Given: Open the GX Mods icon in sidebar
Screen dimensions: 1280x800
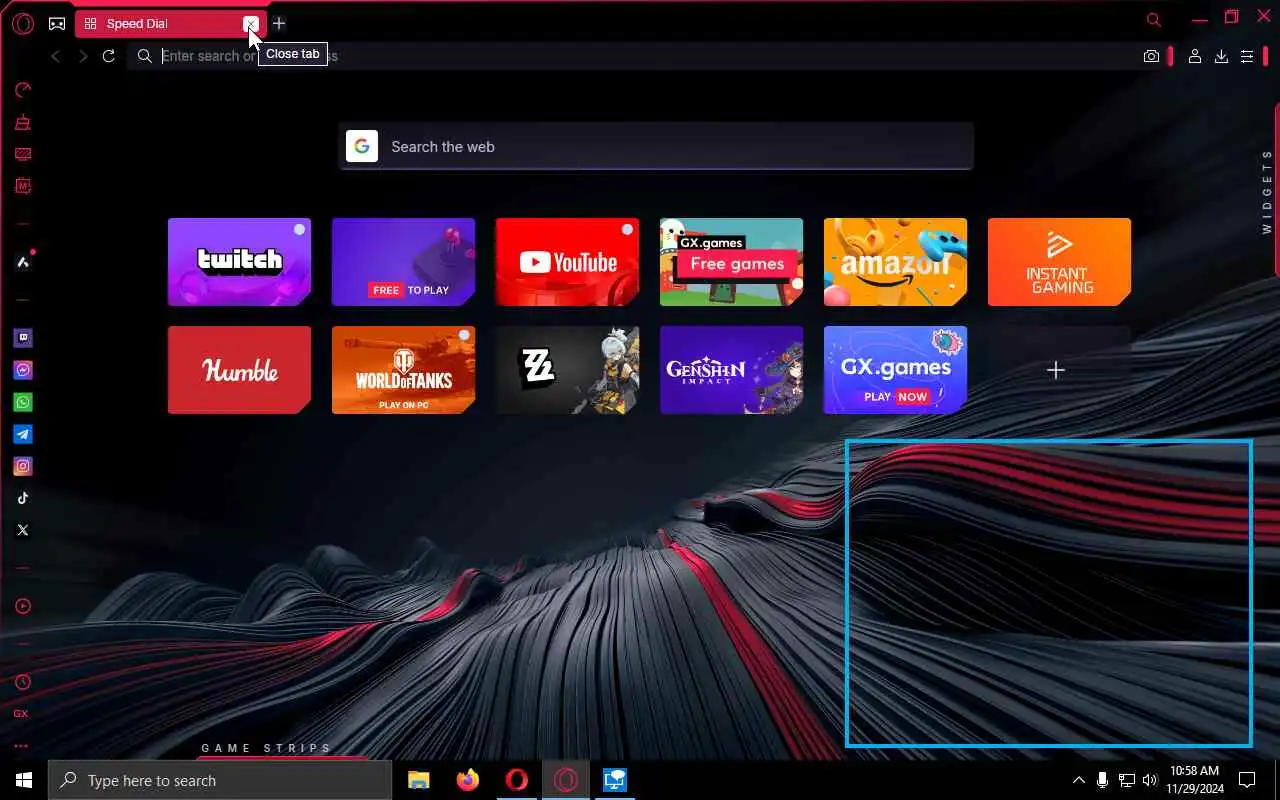Looking at the screenshot, I should pos(23,186).
